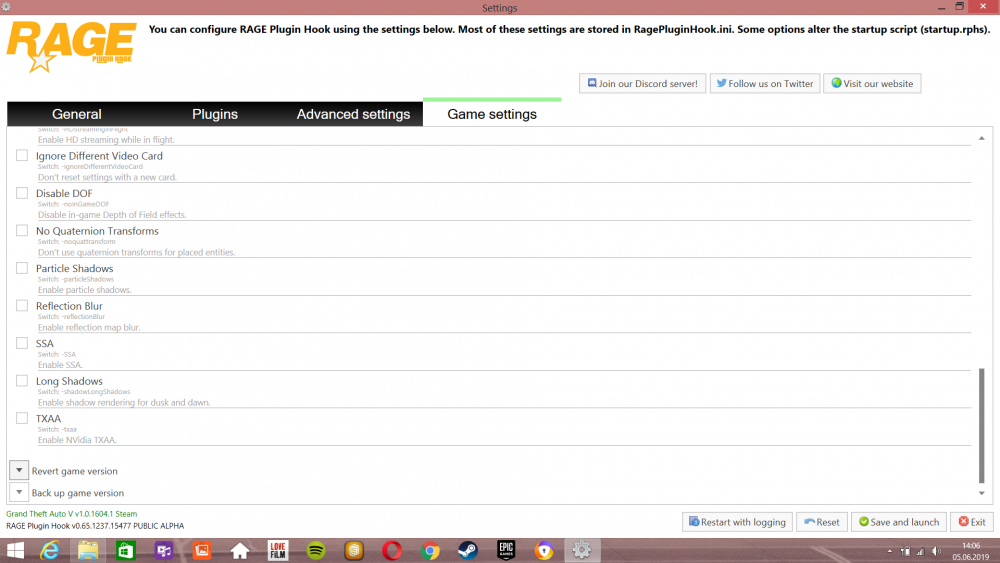Open the round orange-purple taskbar app
Viewport: 1000px width, 563px height.
544,550
